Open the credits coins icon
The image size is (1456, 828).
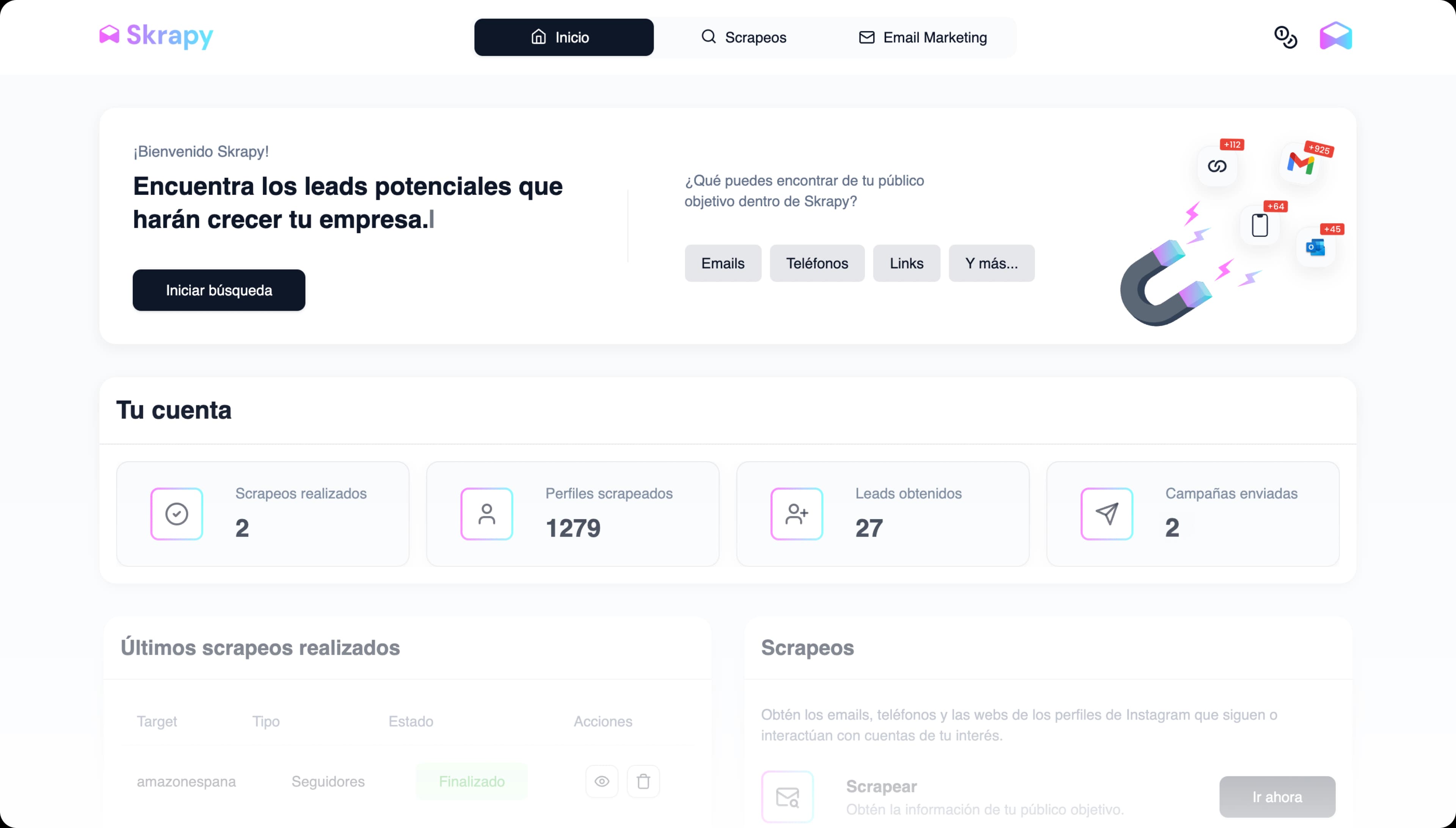(x=1285, y=38)
